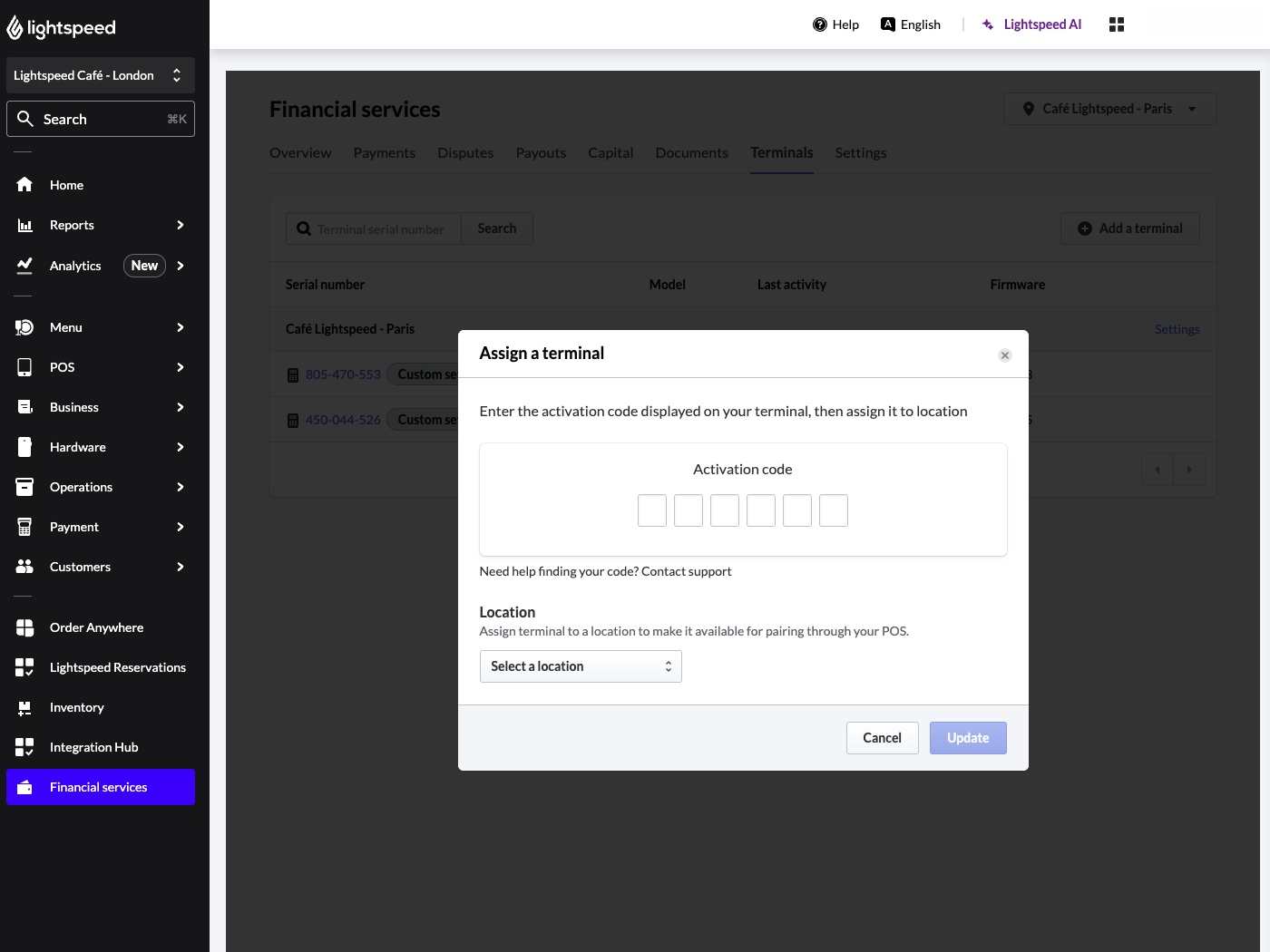
Task: Open the Lightspeed Café - London location switcher
Action: click(x=100, y=75)
